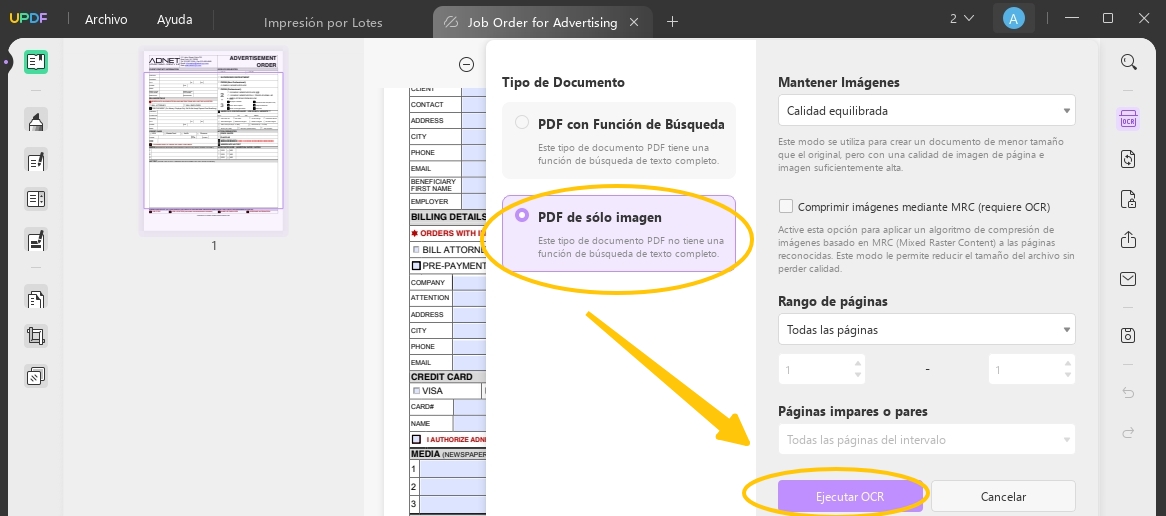Viewport: 1166px width, 516px height.
Task: Open the Page Tools watermark icon
Action: point(36,376)
